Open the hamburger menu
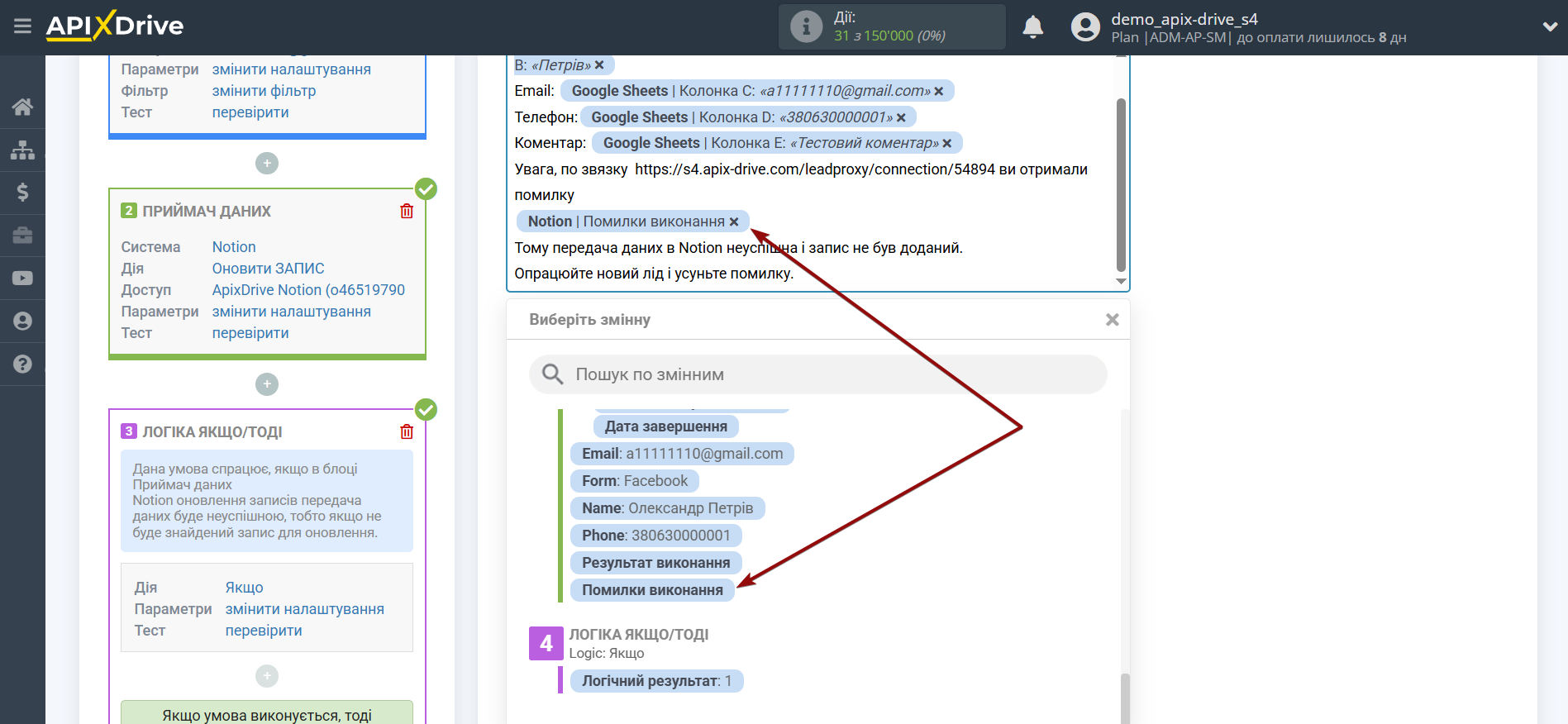1568x724 pixels. point(22,26)
